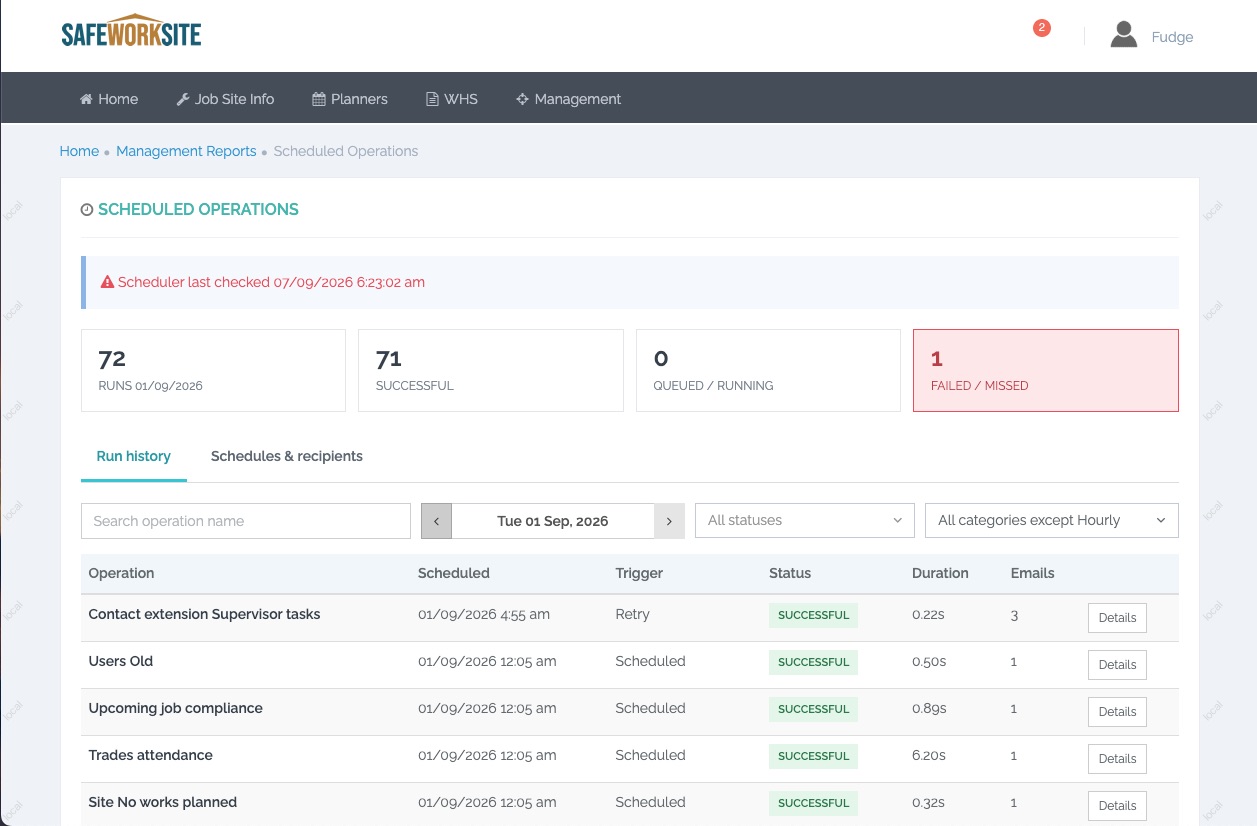Open Details for Upcoming job compliance
Screen dimensions: 1257x826
tap(1117, 712)
